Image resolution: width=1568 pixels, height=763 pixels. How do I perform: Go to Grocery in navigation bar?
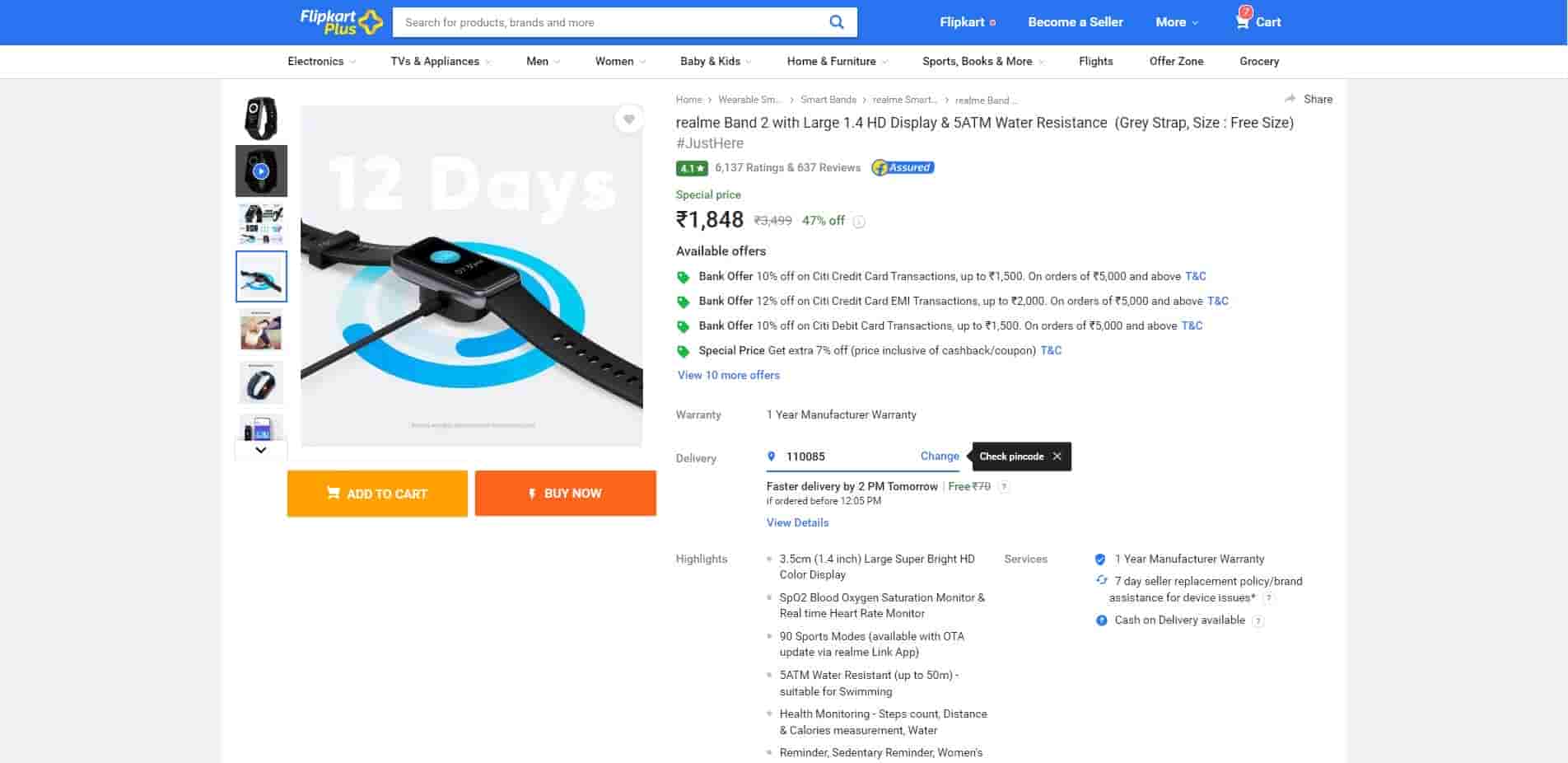(1259, 62)
